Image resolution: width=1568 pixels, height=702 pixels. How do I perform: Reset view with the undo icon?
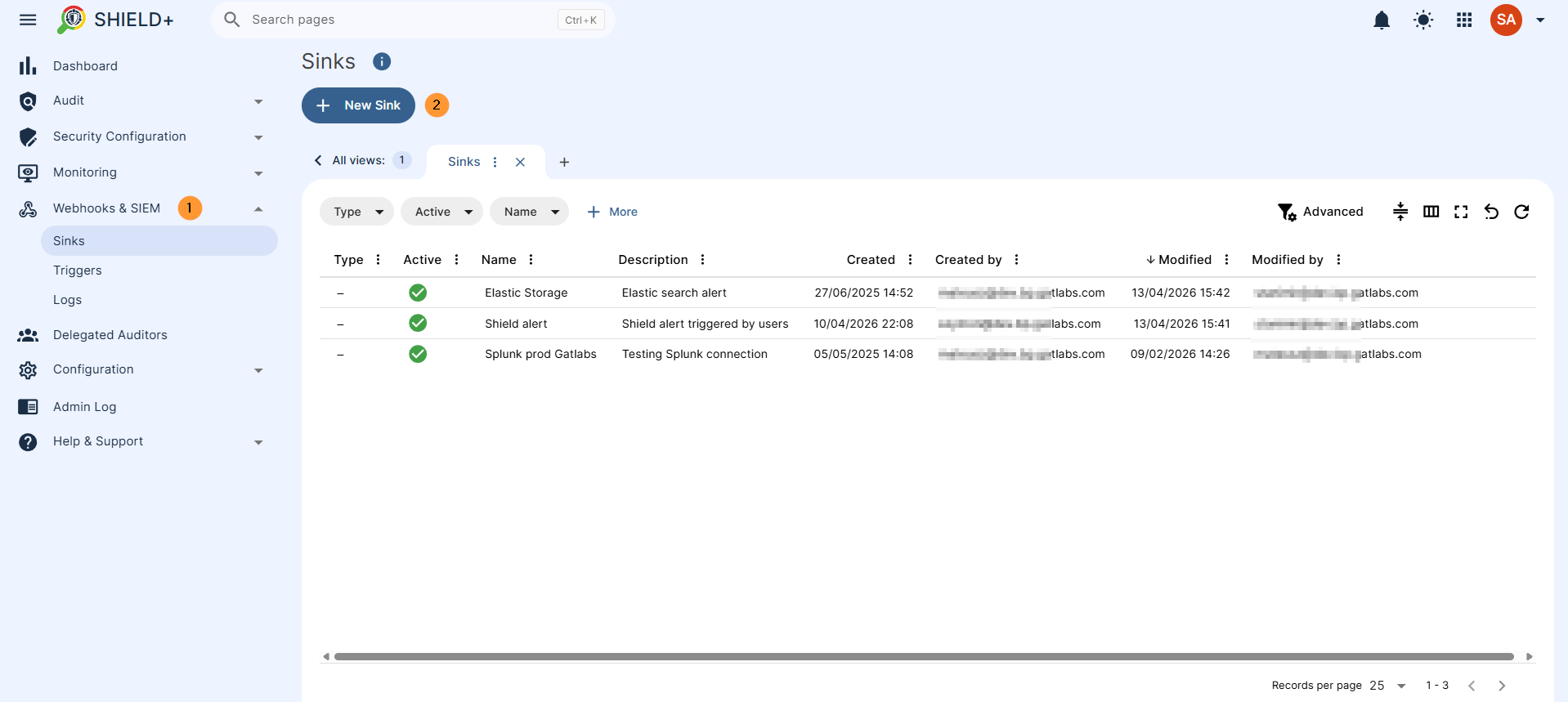pyautogui.click(x=1491, y=212)
